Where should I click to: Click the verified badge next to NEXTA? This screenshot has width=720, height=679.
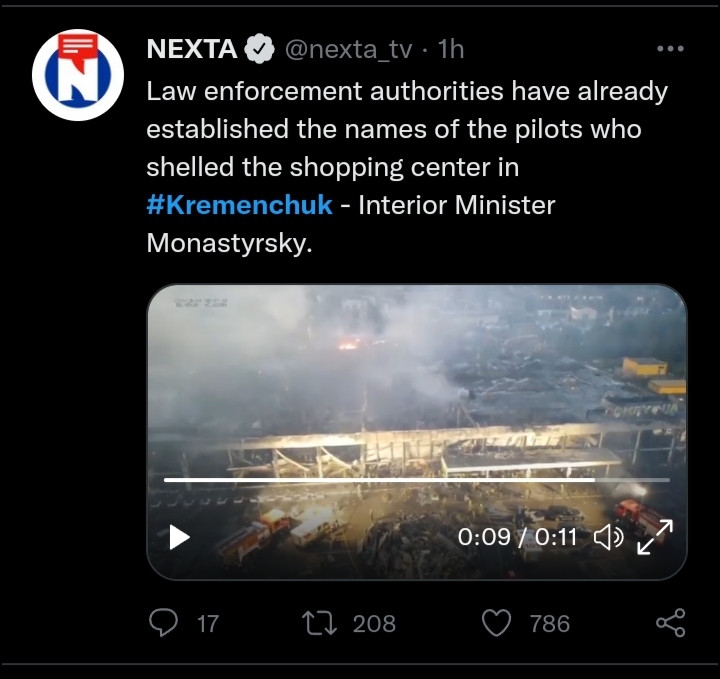tap(261, 49)
